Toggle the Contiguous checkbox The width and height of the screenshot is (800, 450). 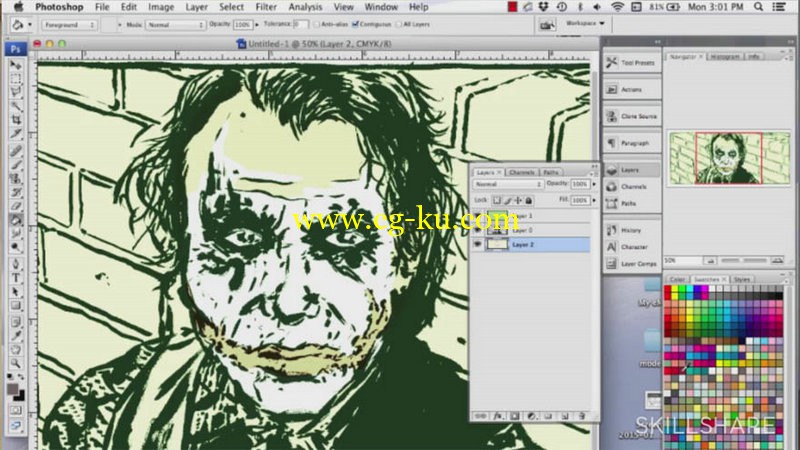tap(356, 24)
